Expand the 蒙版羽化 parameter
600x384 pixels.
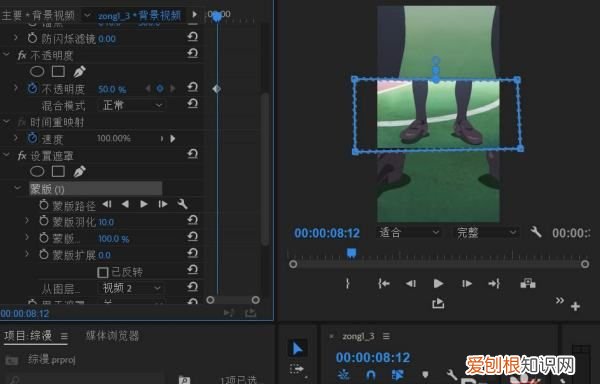pyautogui.click(x=27, y=221)
